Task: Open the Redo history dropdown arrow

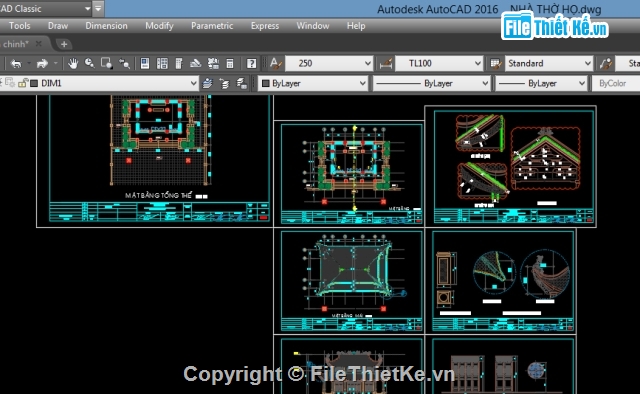Action: tap(55, 63)
